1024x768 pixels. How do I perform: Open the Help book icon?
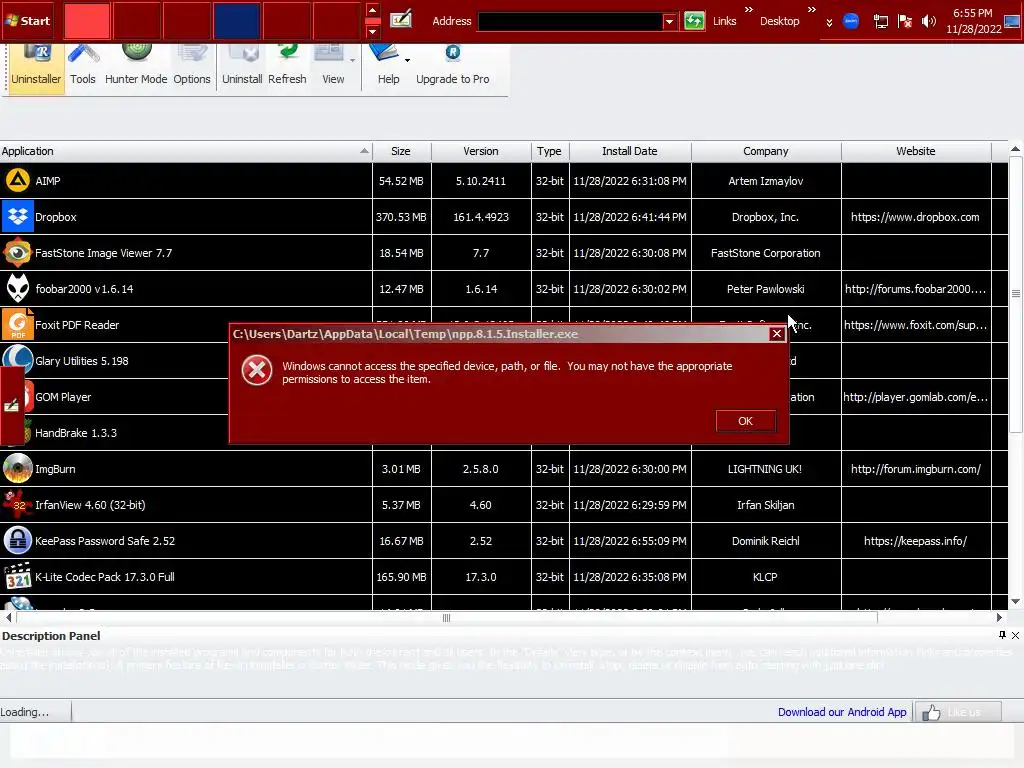coord(383,54)
